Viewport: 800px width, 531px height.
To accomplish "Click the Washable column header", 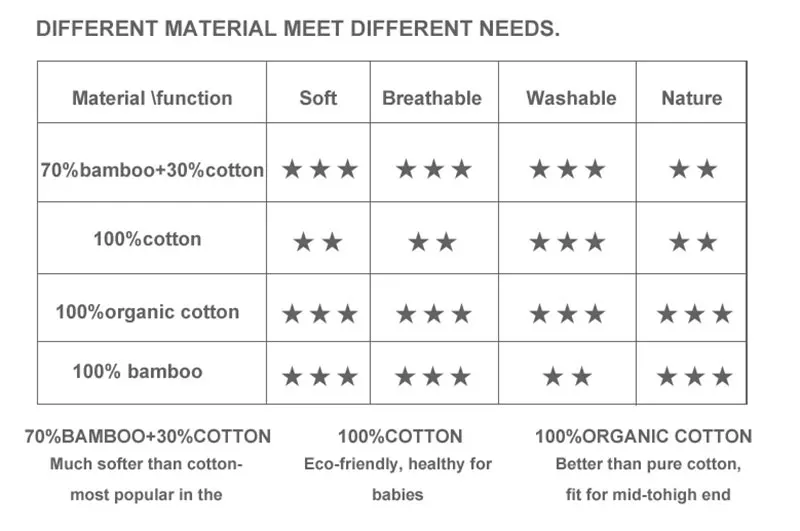I will click(571, 98).
